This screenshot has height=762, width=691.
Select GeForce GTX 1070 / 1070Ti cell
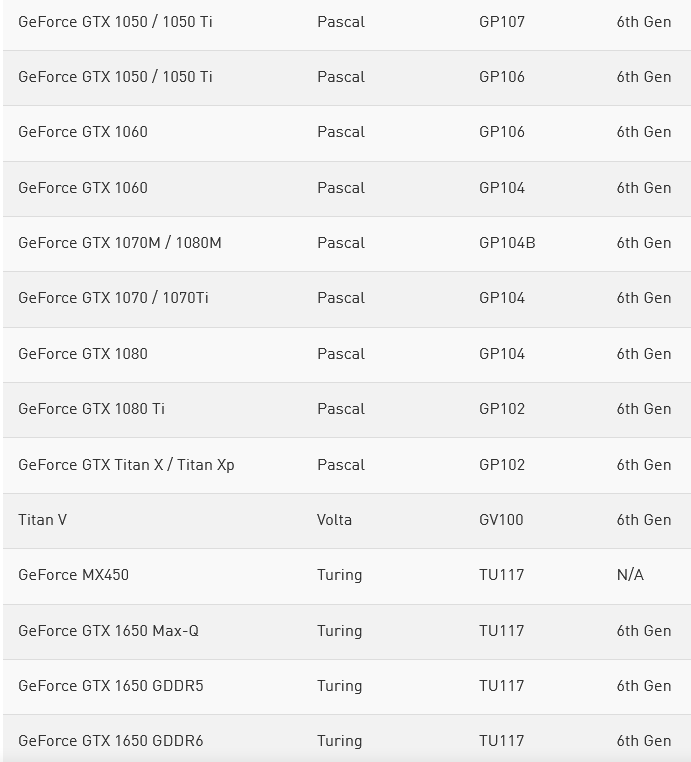113,298
